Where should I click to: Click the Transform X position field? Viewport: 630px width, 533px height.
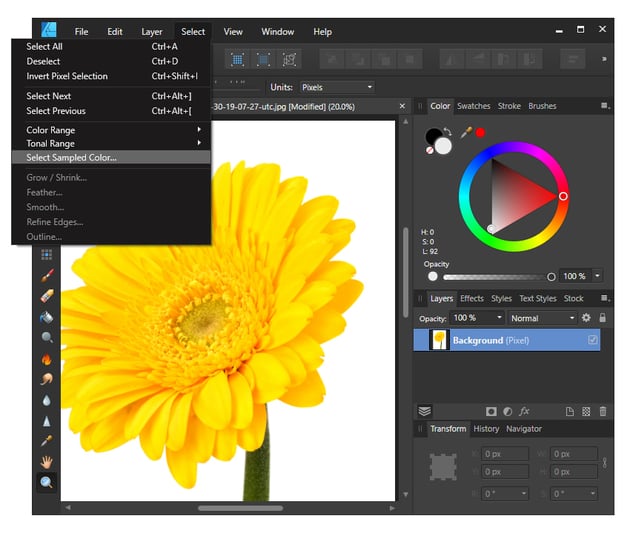pos(506,454)
